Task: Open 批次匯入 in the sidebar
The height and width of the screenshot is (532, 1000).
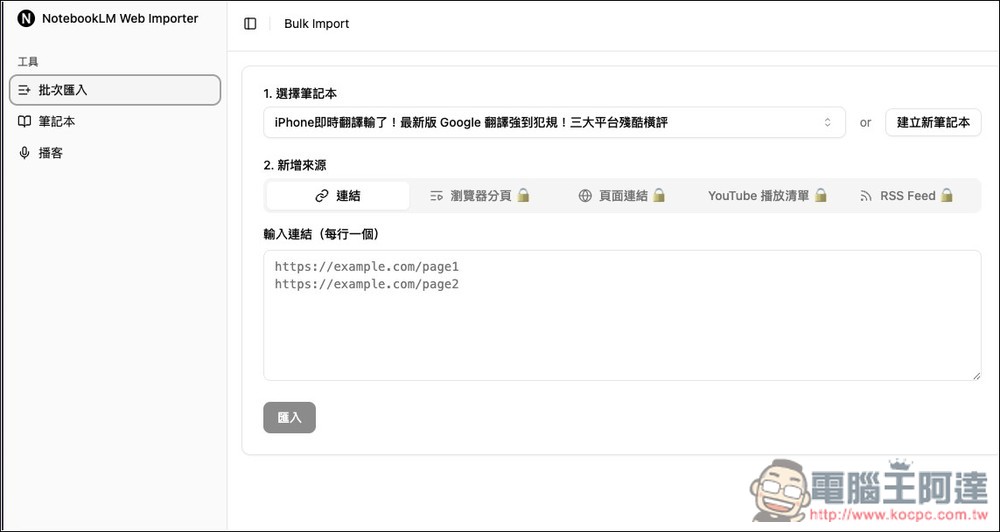Action: [115, 90]
